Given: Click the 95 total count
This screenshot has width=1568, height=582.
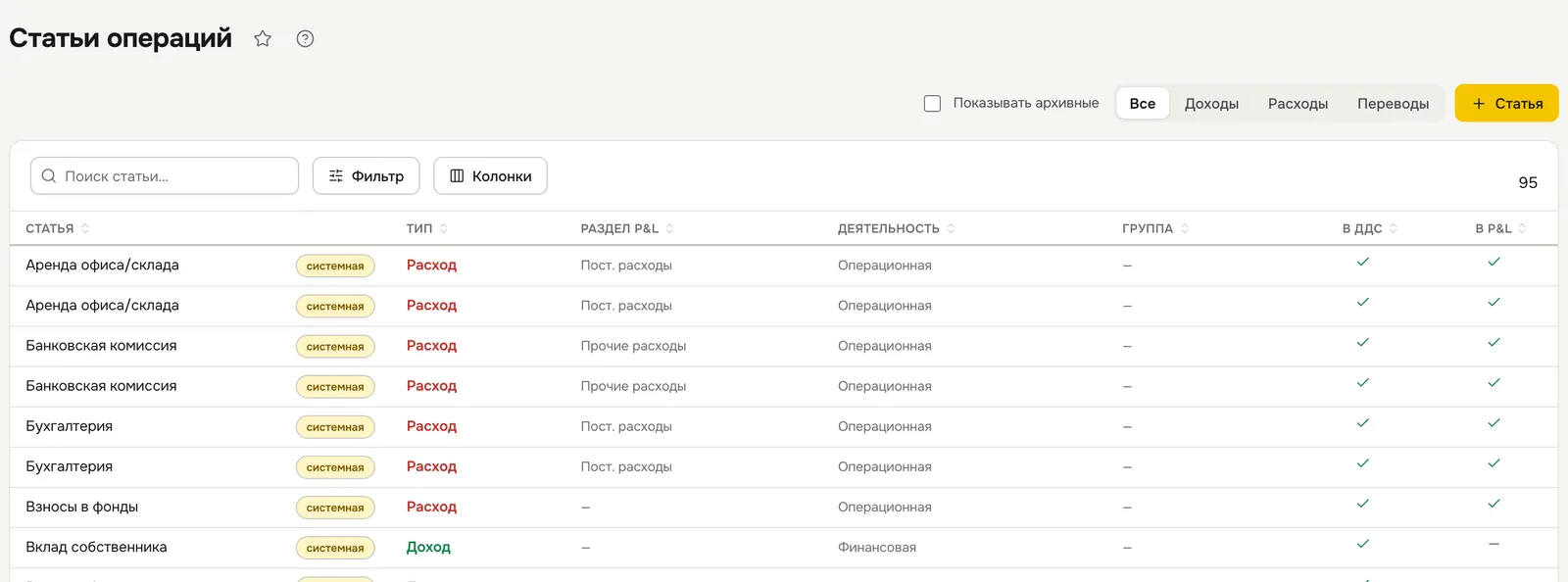Looking at the screenshot, I should click(x=1528, y=182).
